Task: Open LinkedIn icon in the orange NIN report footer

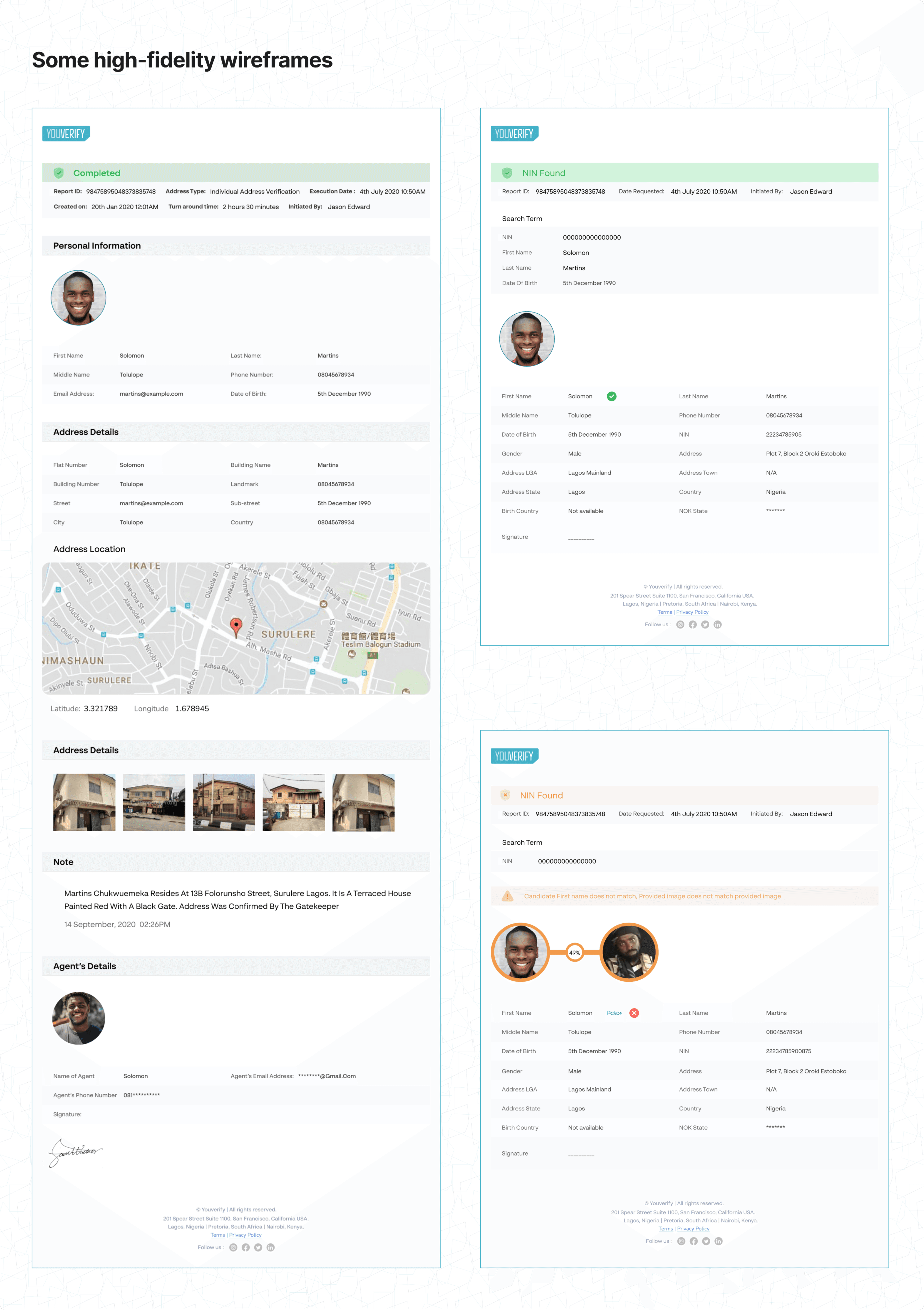Action: [x=719, y=1241]
